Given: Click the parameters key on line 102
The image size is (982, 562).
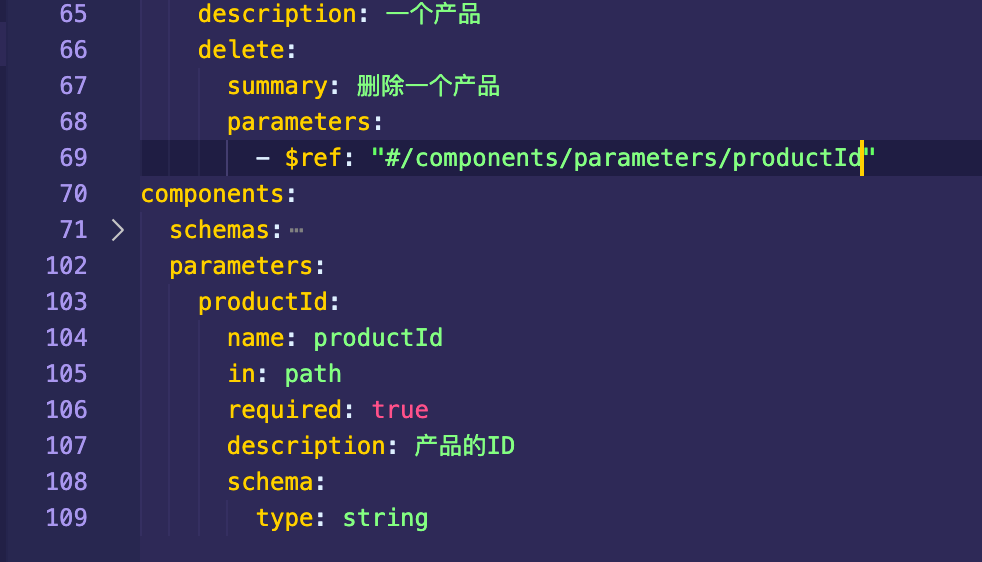Looking at the screenshot, I should (x=241, y=266).
